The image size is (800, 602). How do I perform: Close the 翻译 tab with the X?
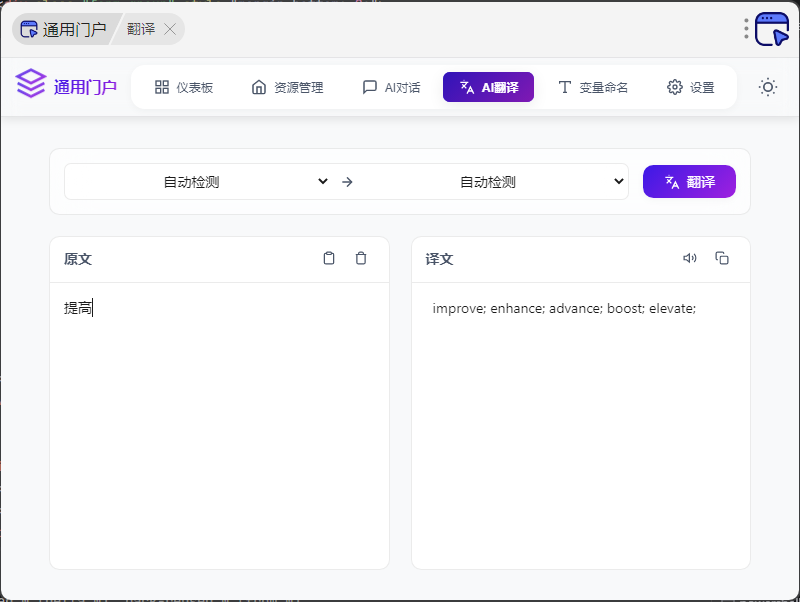click(x=170, y=29)
